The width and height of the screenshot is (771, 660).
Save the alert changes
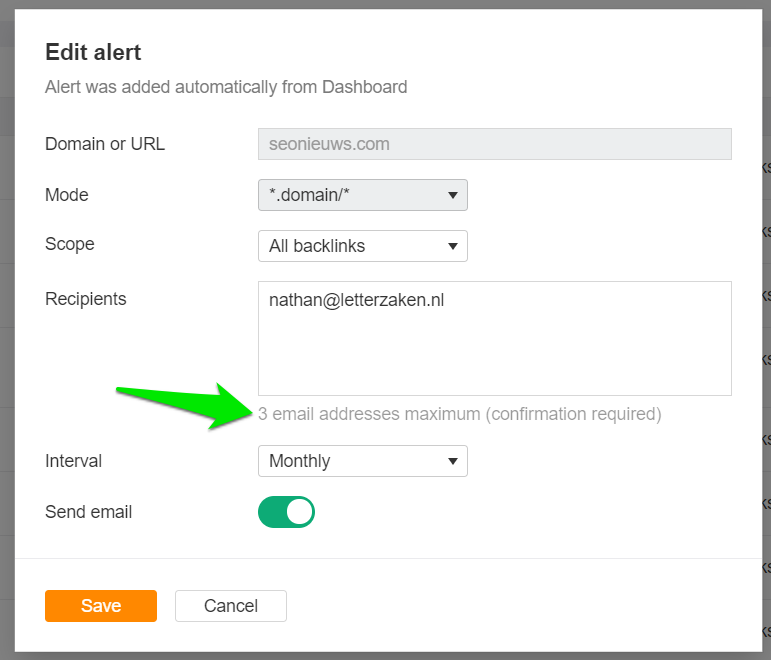point(101,606)
